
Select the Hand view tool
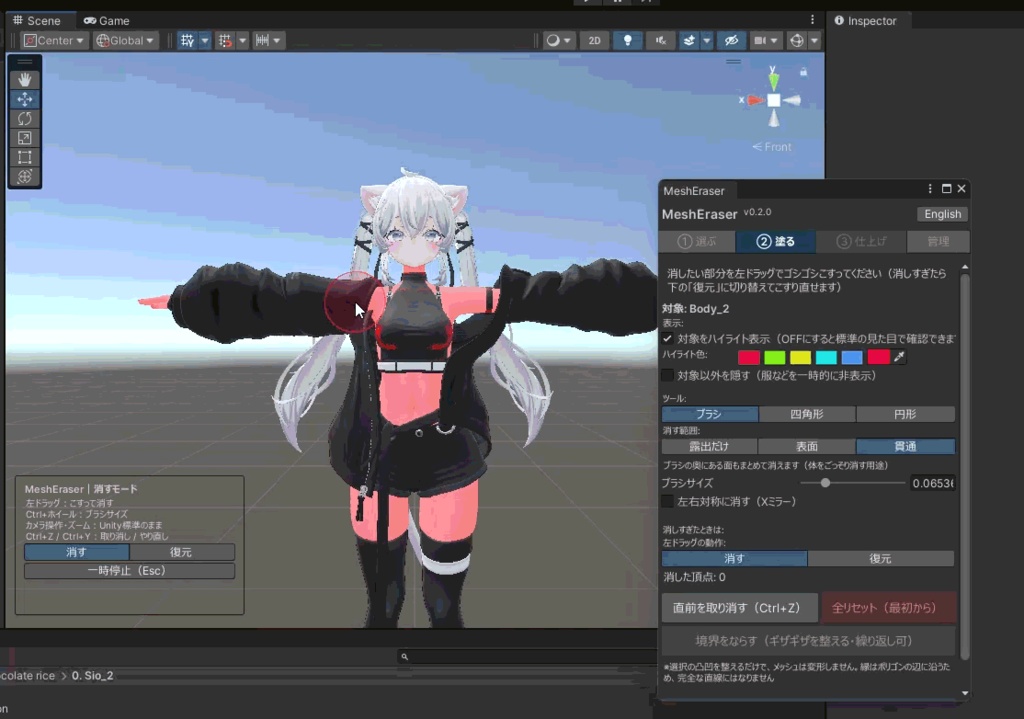(25, 80)
